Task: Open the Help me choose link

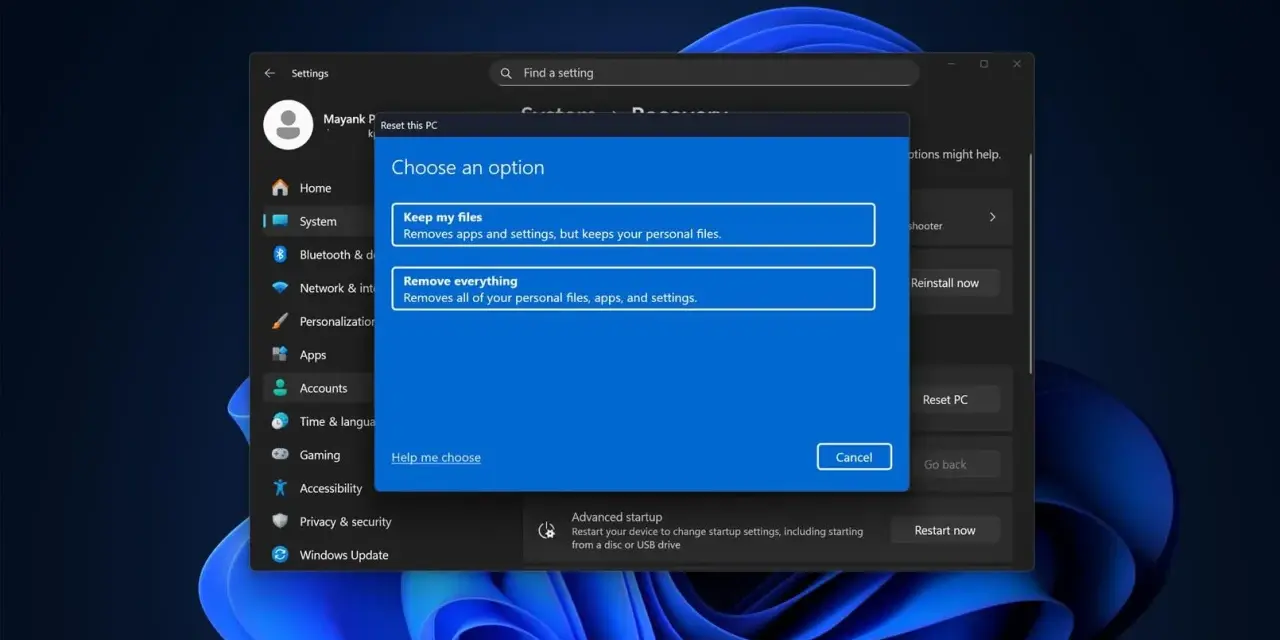Action: (436, 457)
